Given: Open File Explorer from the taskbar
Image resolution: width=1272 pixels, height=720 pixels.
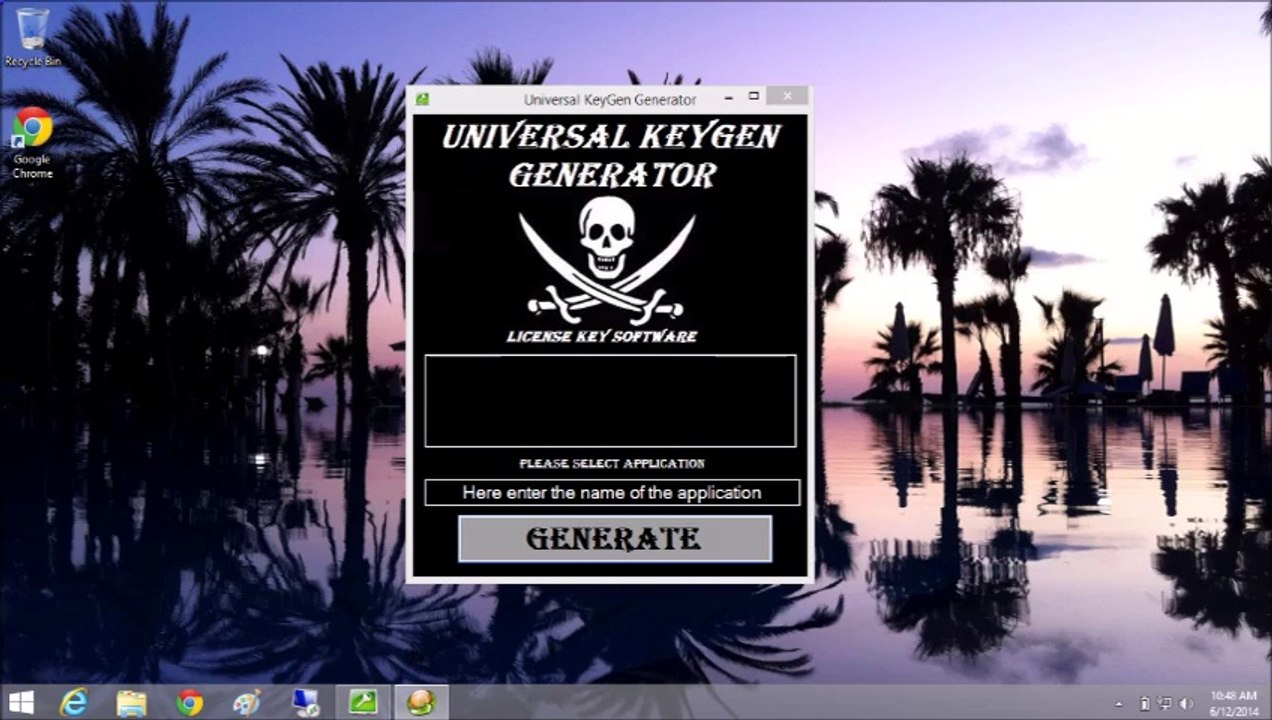Looking at the screenshot, I should 131,702.
